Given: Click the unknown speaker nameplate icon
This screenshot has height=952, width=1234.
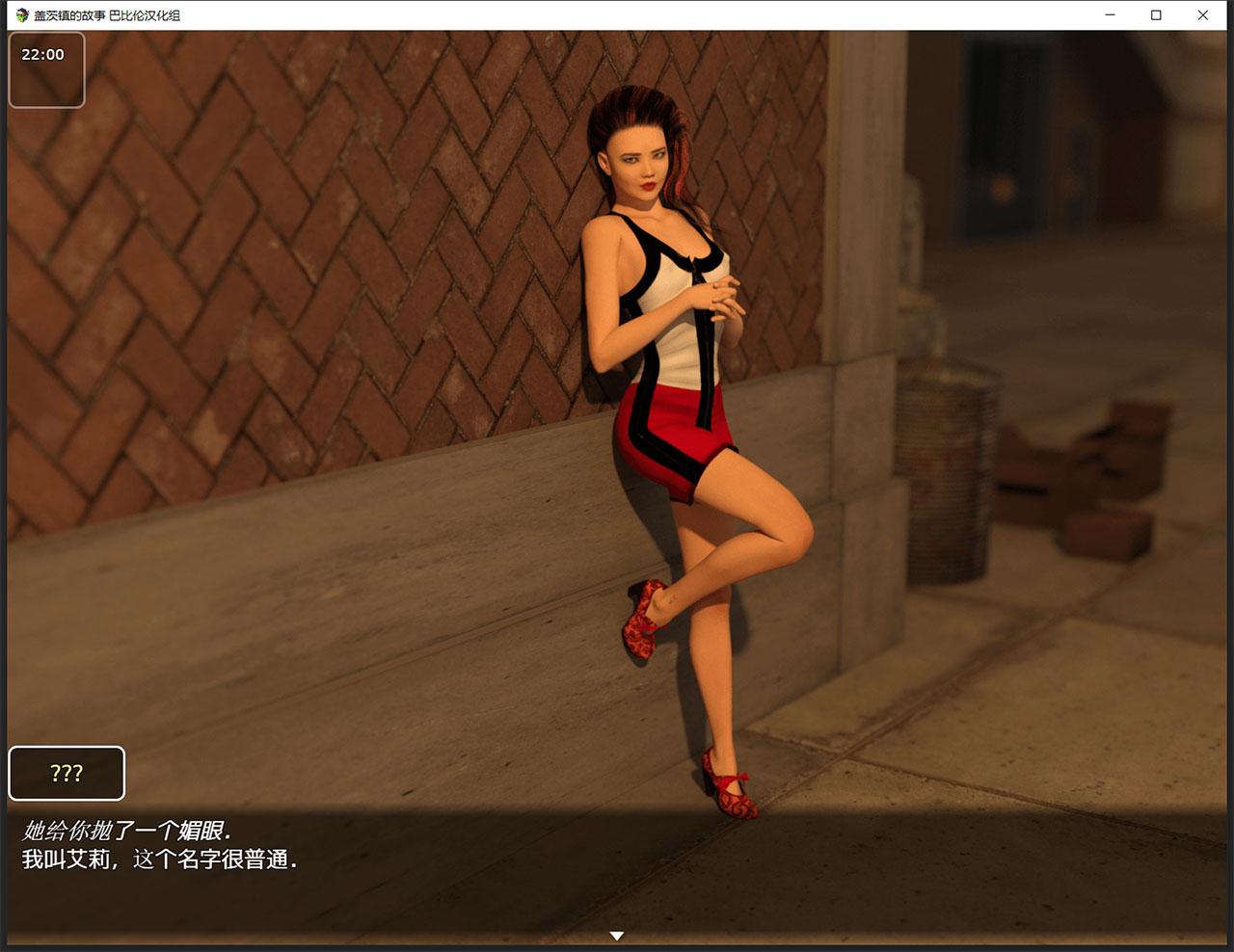Looking at the screenshot, I should pyautogui.click(x=66, y=772).
